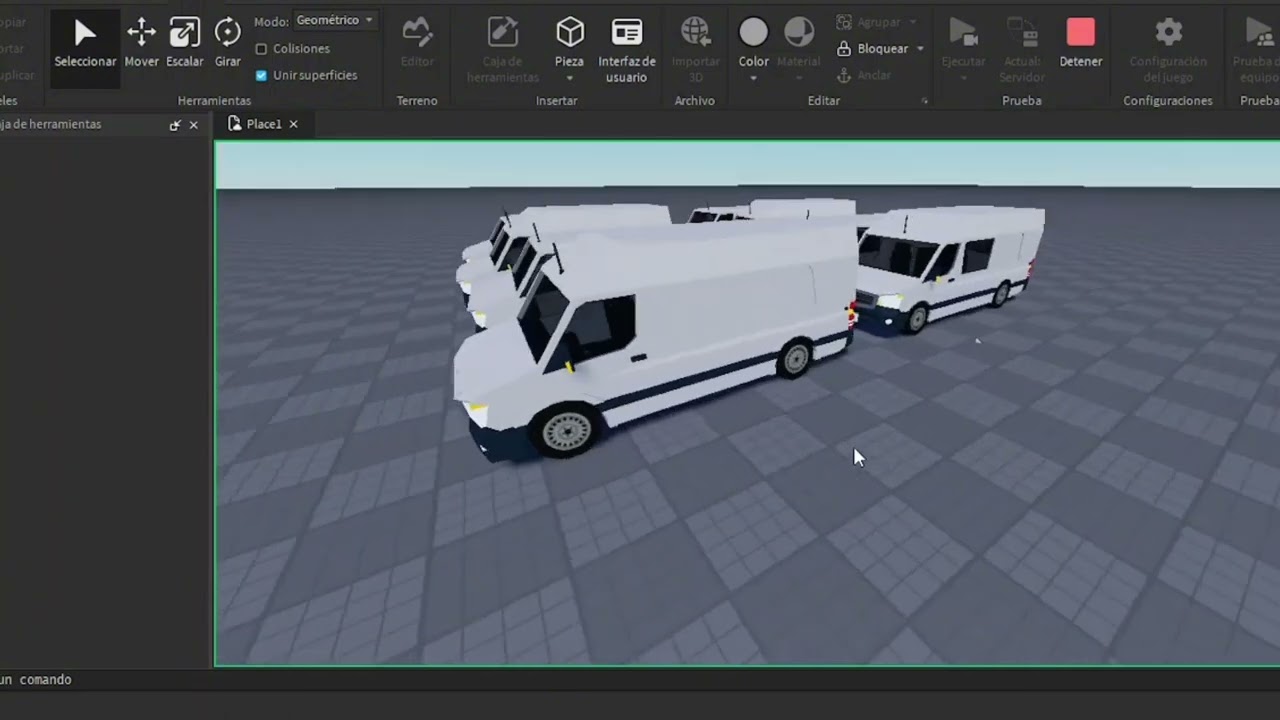Screen dimensions: 1280x720
Task: Click the command bar input
Action: pos(640,679)
